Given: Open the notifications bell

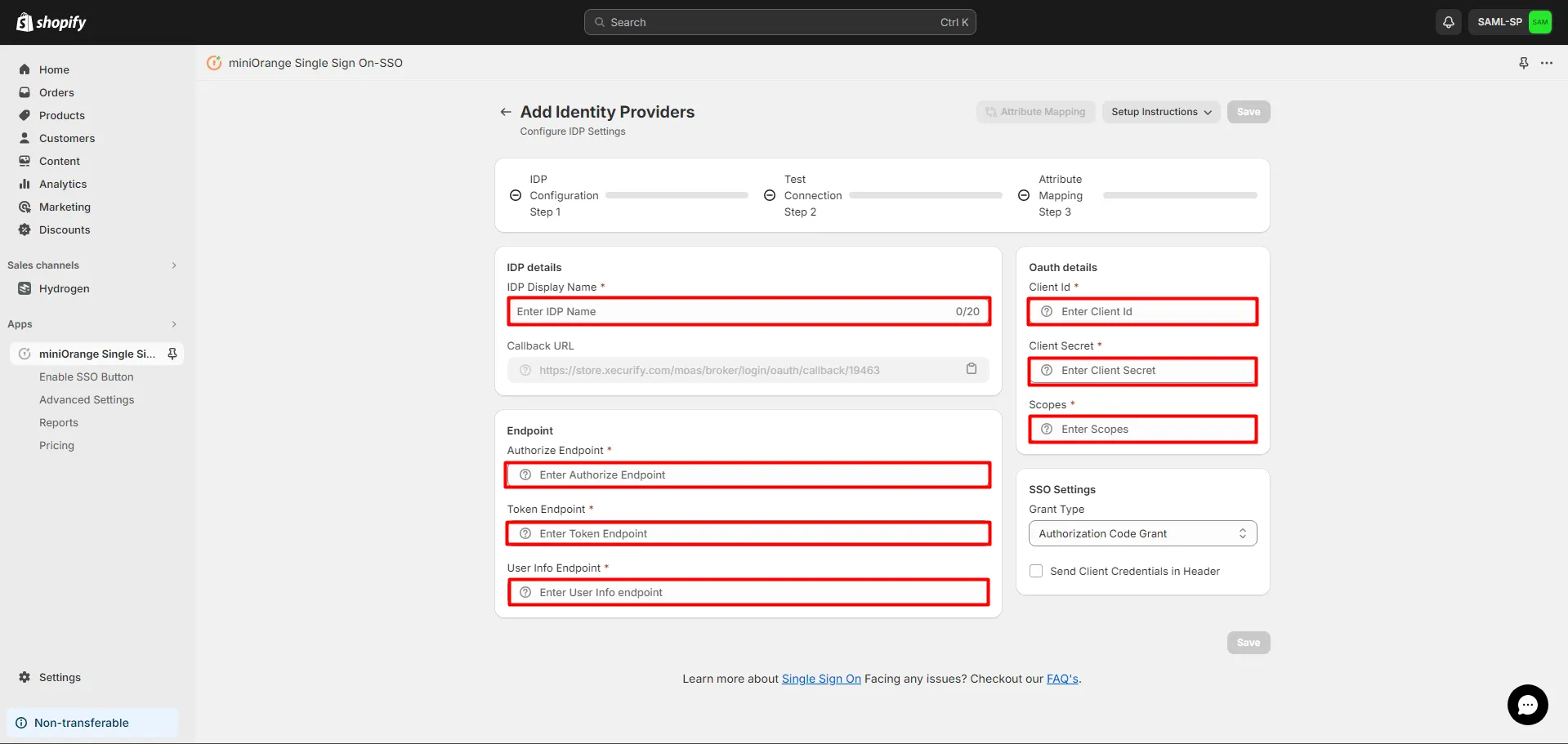Looking at the screenshot, I should coord(1448,22).
